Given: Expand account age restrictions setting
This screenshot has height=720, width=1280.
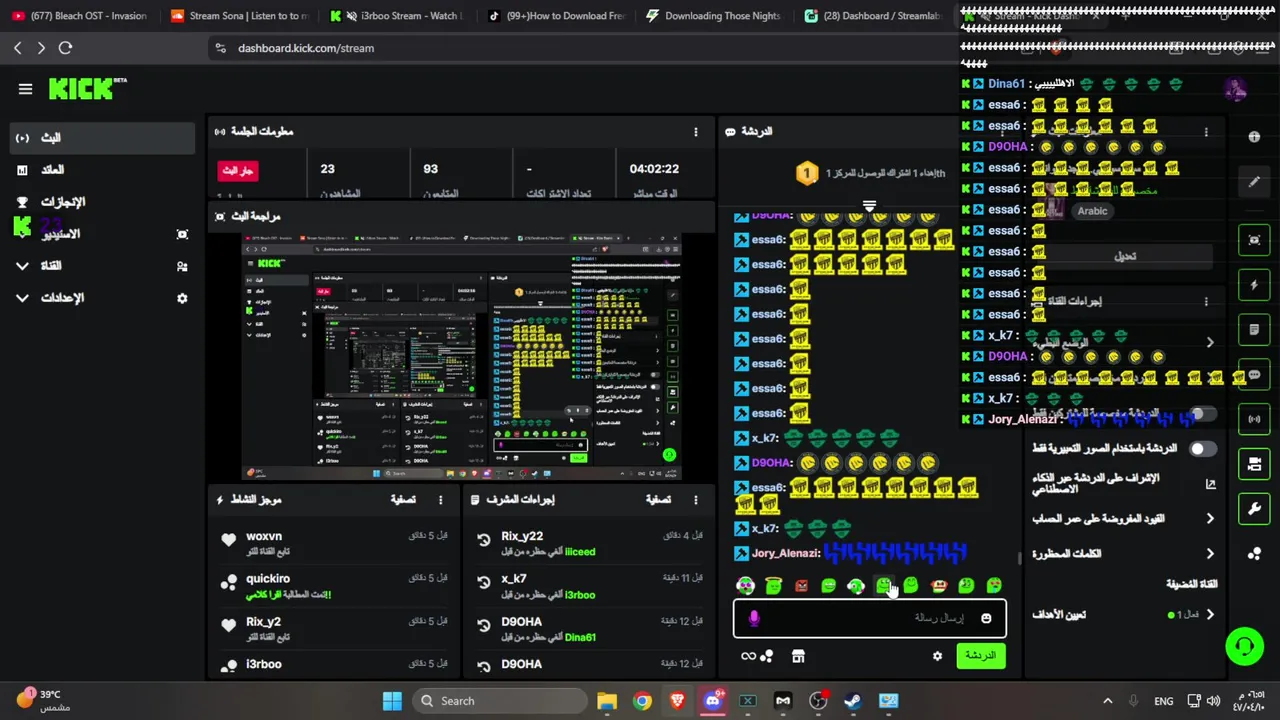Looking at the screenshot, I should point(1124,519).
